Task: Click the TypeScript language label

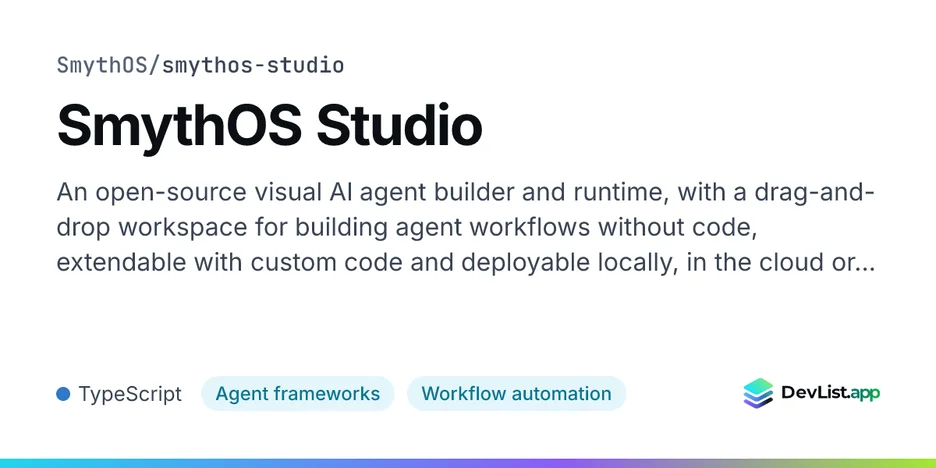Action: tap(130, 394)
